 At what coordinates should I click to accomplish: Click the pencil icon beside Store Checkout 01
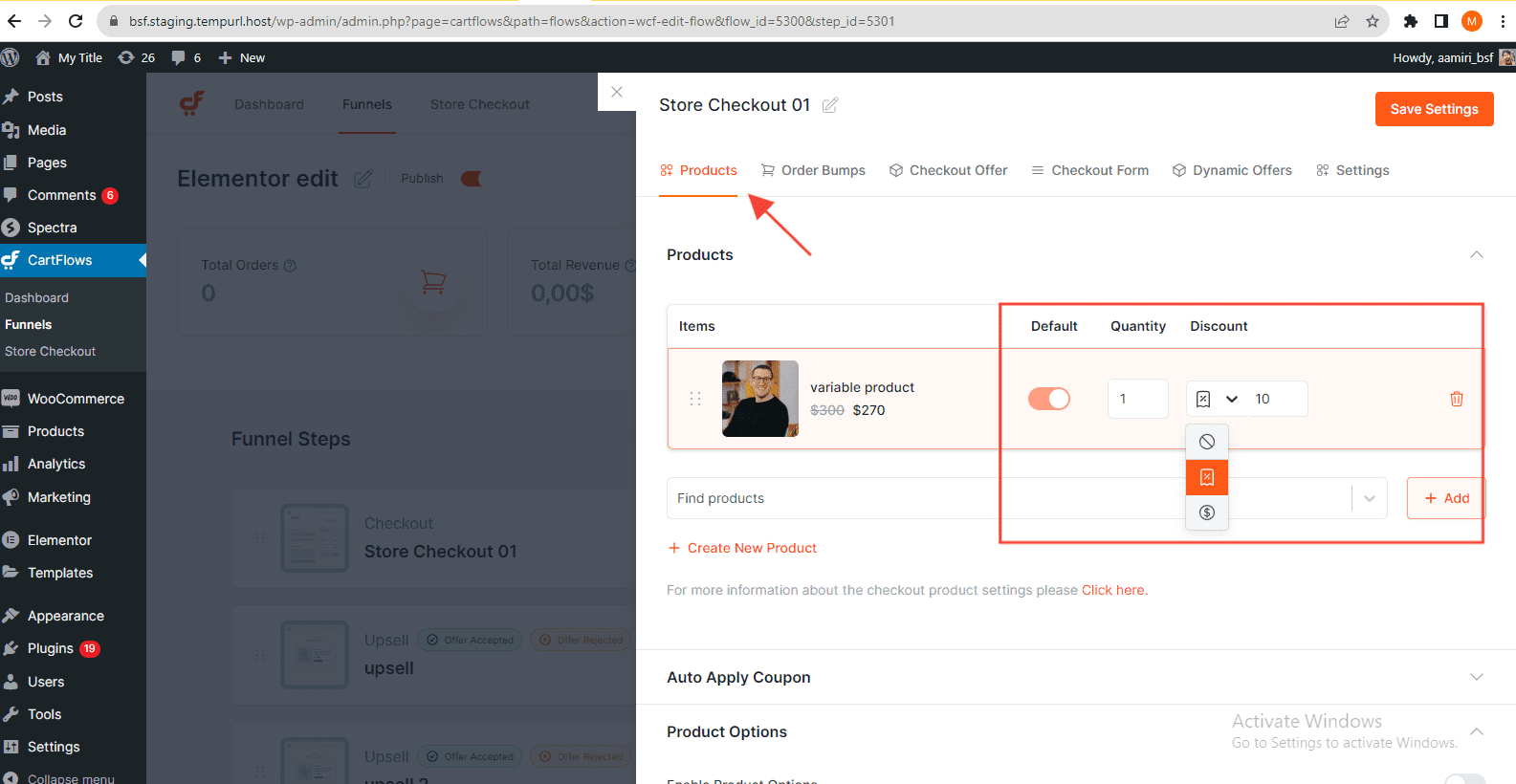[830, 105]
